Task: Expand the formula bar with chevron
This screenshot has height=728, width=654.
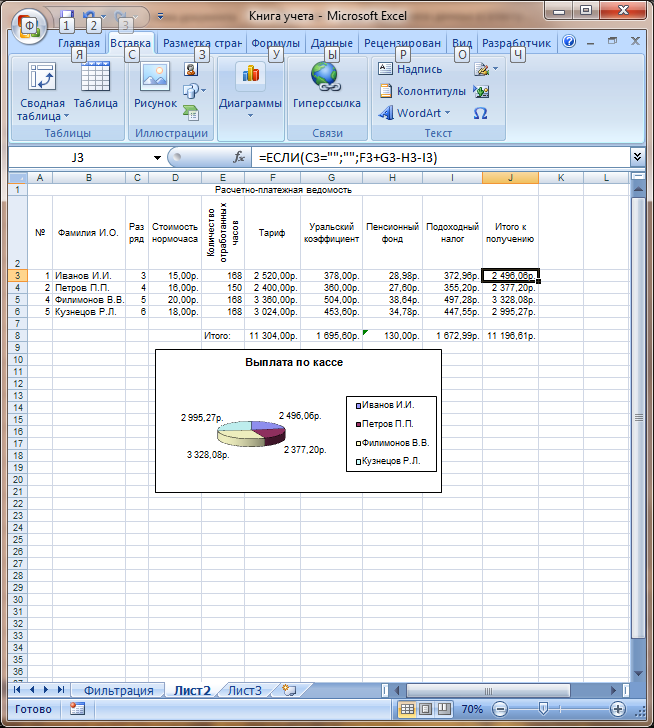Action: point(637,157)
